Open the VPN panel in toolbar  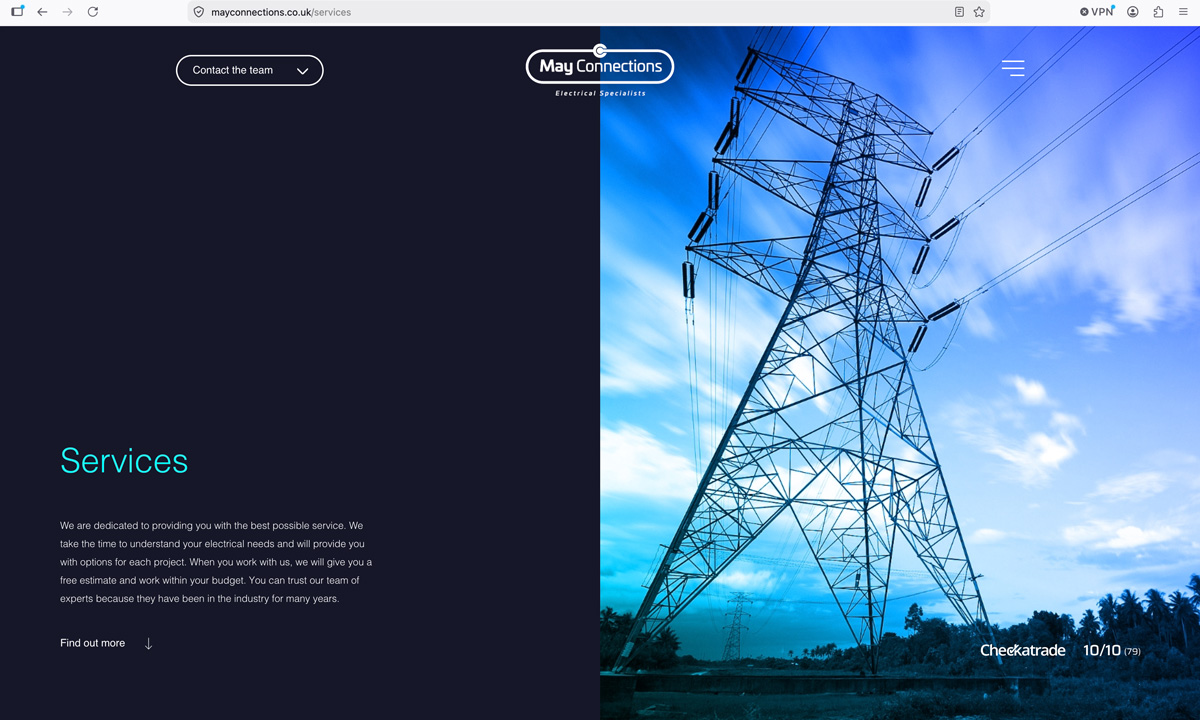[1097, 12]
